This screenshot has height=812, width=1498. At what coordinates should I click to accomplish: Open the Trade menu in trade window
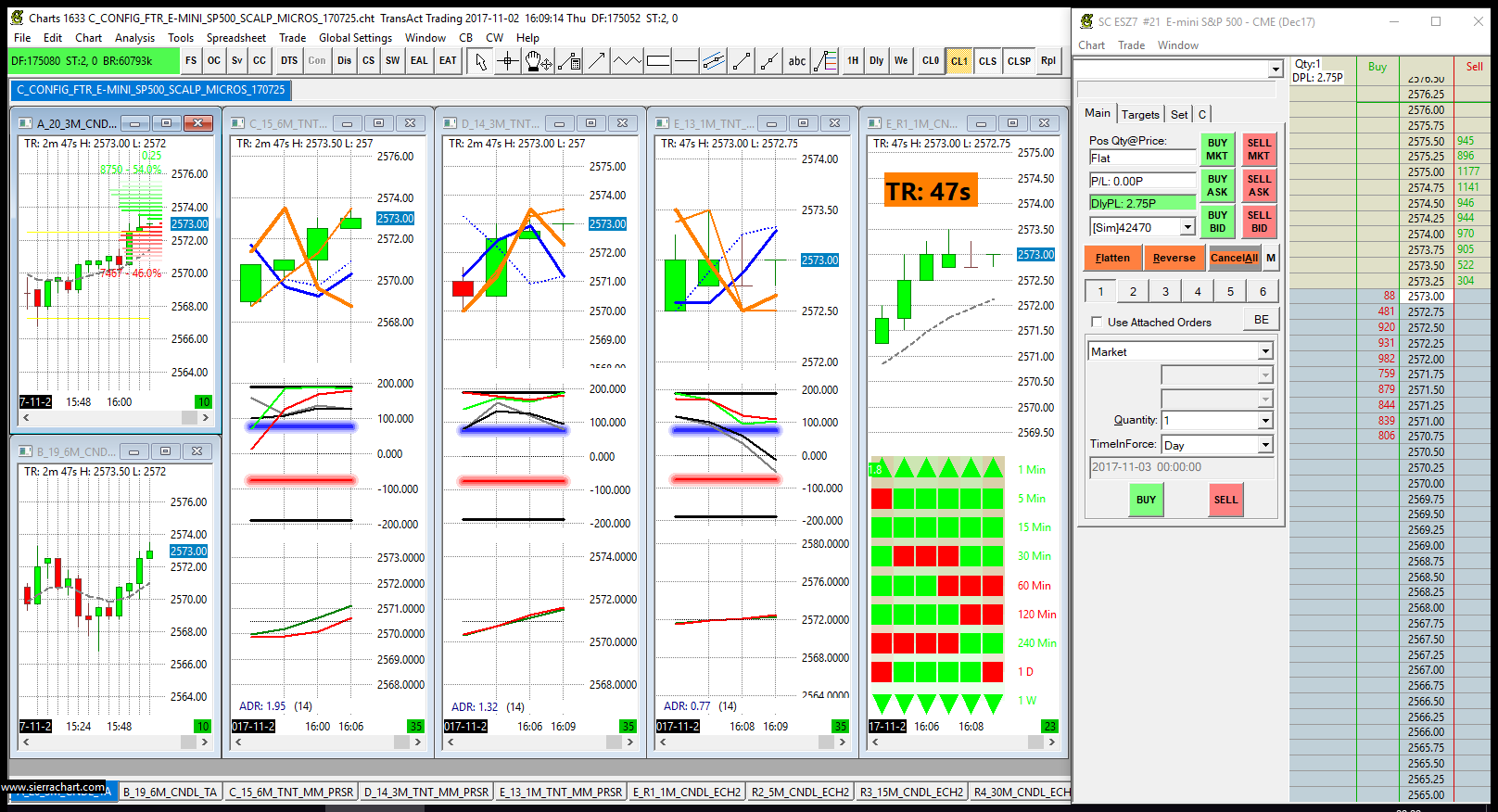tap(1131, 45)
